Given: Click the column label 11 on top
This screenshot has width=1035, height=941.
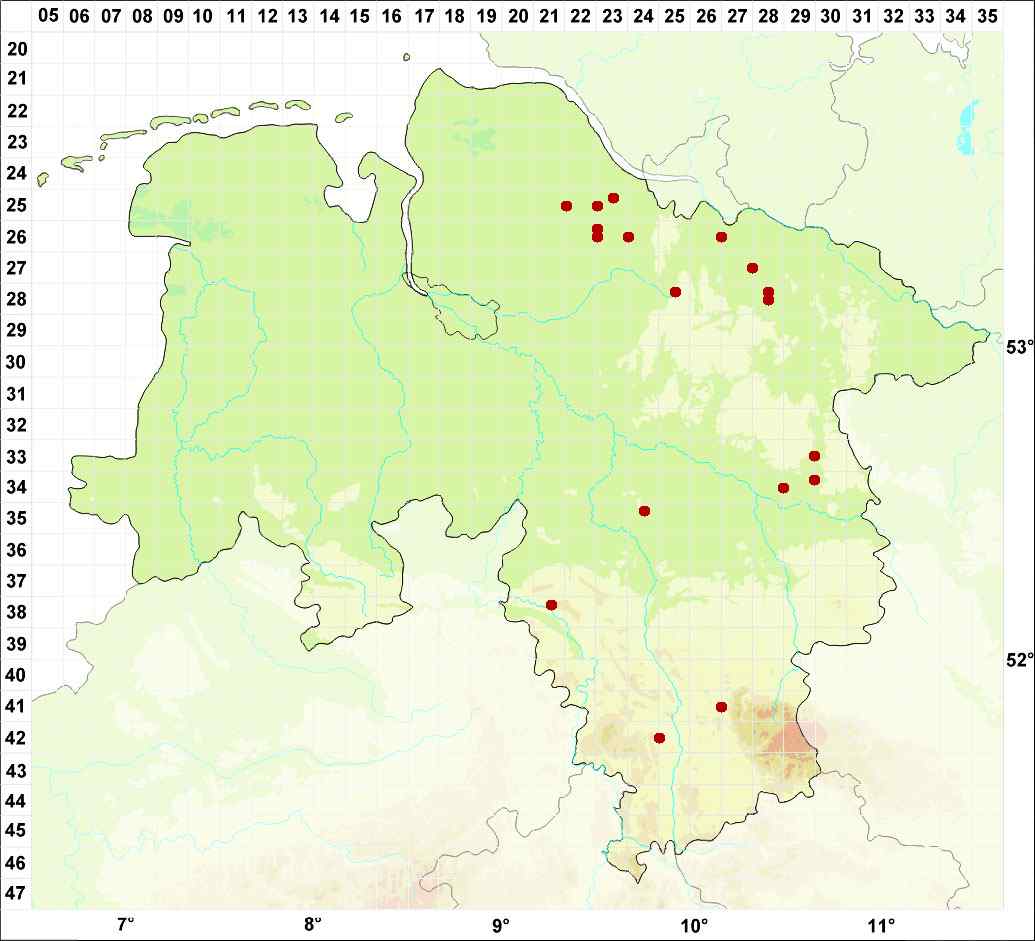Looking at the screenshot, I should click(x=236, y=16).
